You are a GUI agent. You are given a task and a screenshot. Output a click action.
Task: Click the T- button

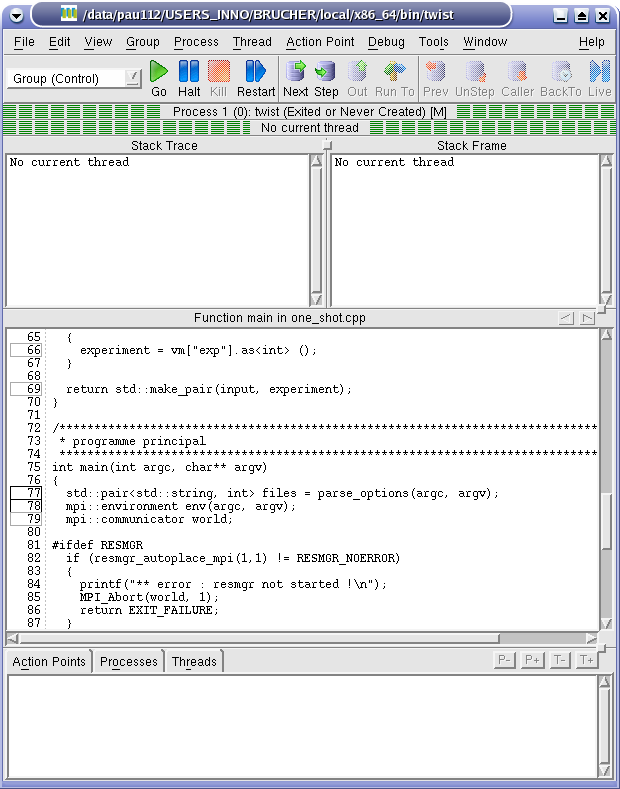click(559, 660)
